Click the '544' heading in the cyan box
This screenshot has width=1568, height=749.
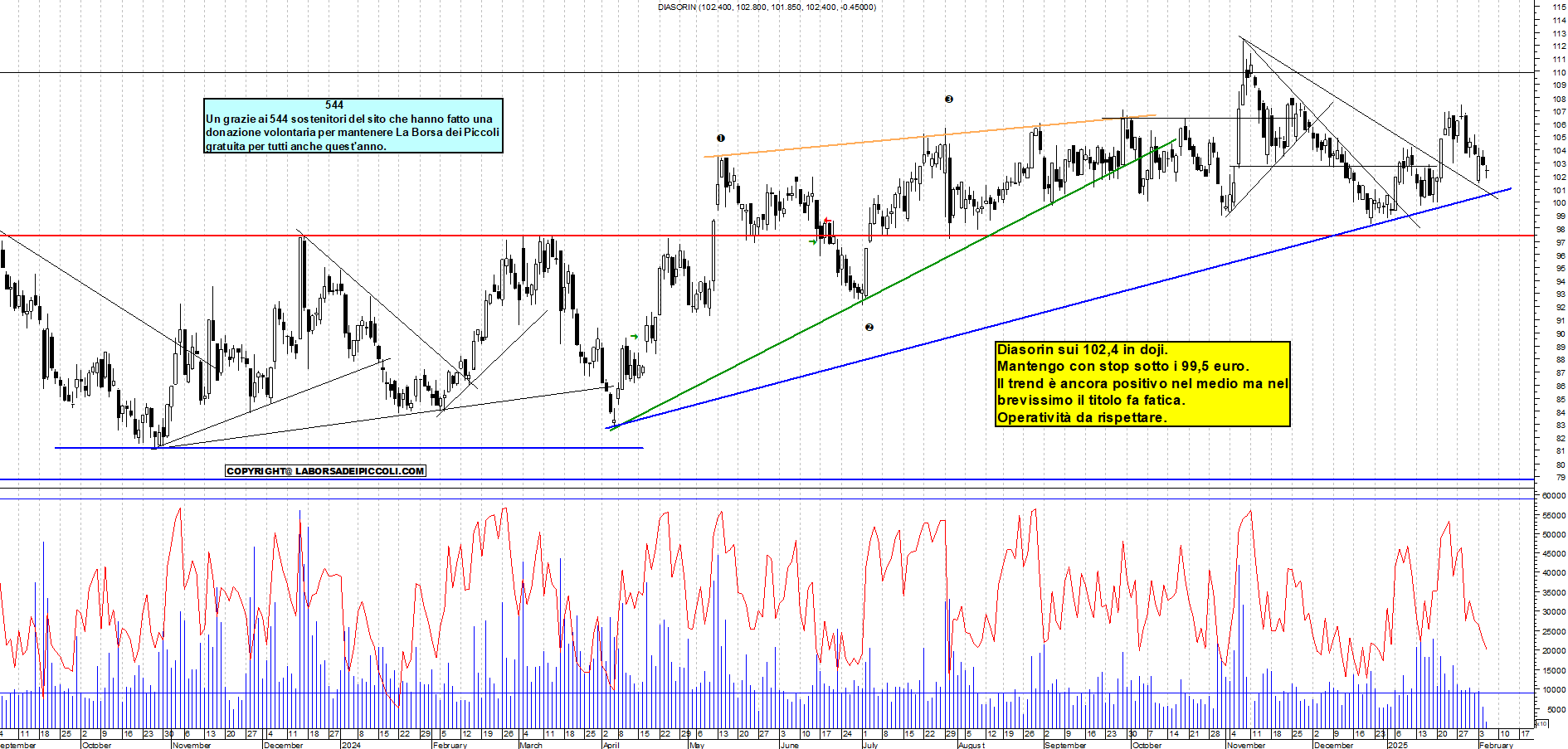click(334, 105)
